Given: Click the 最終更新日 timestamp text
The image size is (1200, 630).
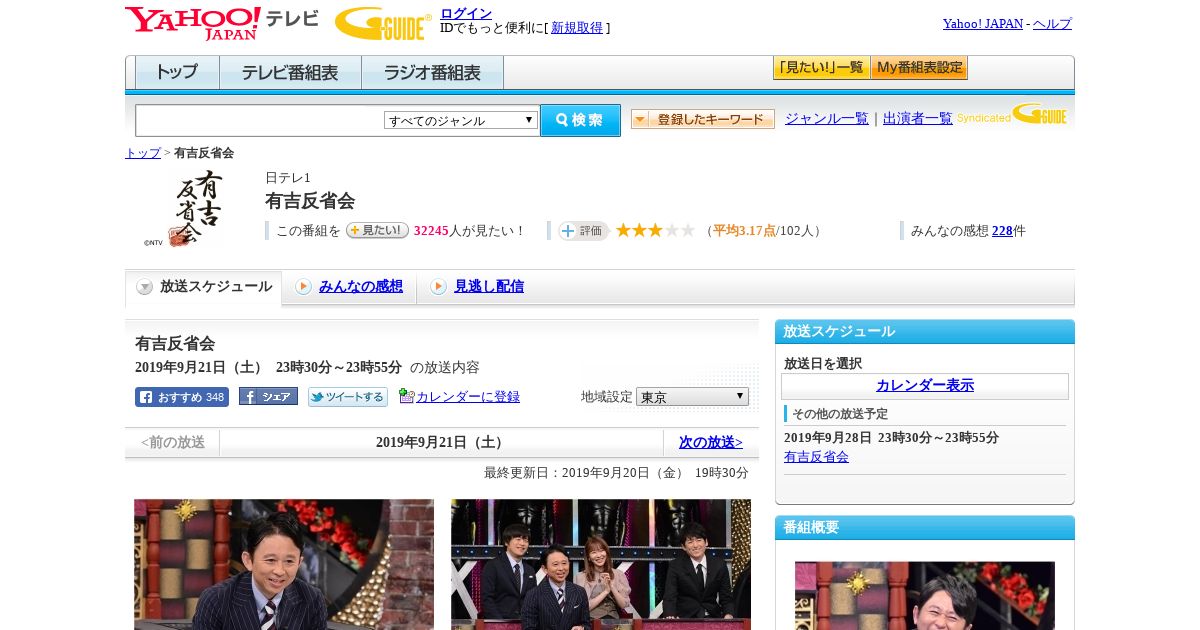Looking at the screenshot, I should [616, 473].
